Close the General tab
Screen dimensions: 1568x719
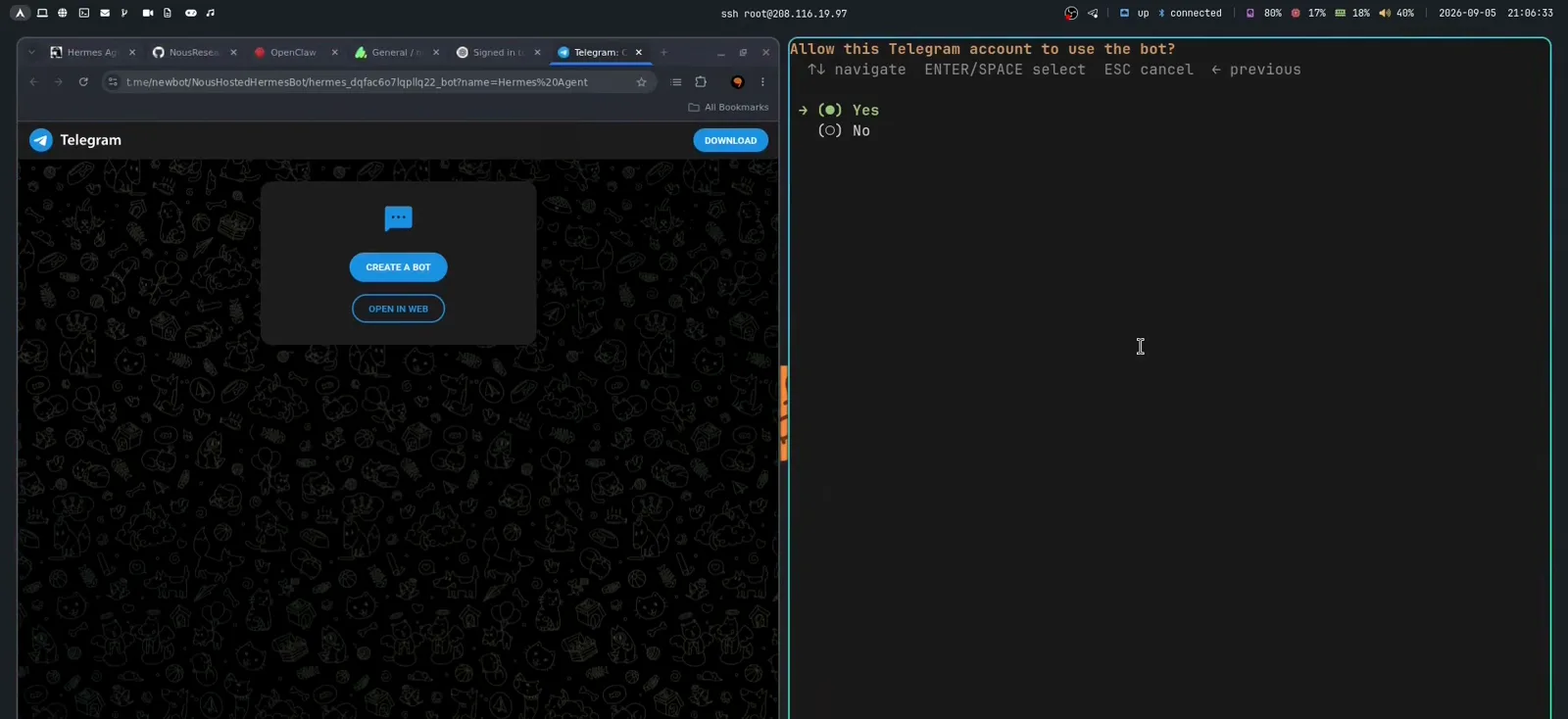point(436,52)
